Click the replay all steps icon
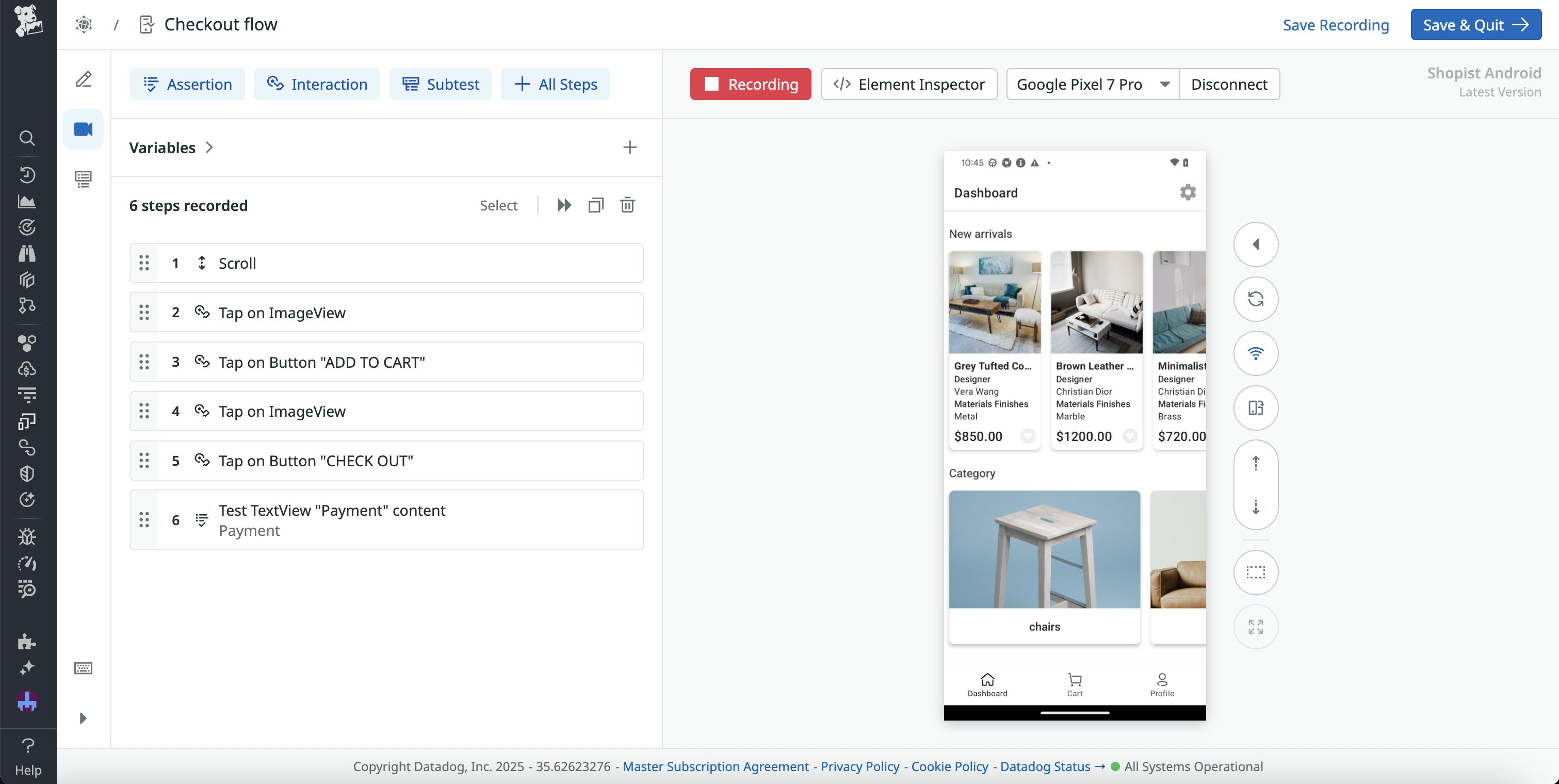1559x784 pixels. (564, 205)
